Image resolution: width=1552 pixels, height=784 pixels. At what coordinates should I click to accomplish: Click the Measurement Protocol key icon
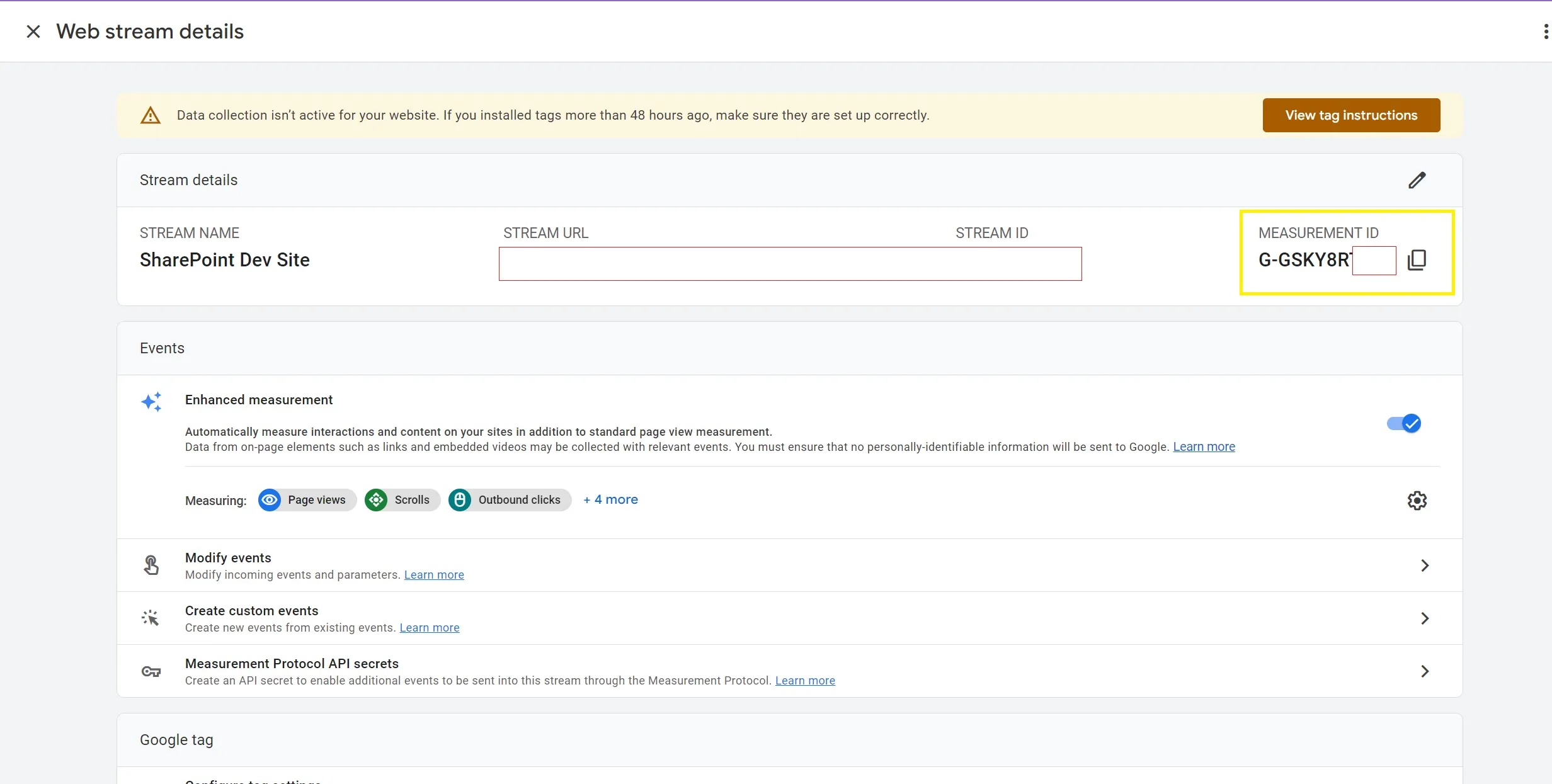pyautogui.click(x=151, y=671)
